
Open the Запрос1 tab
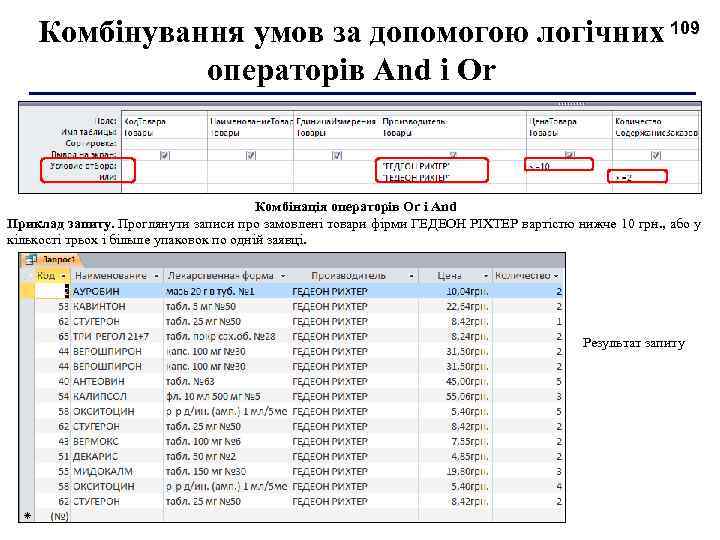(59, 260)
